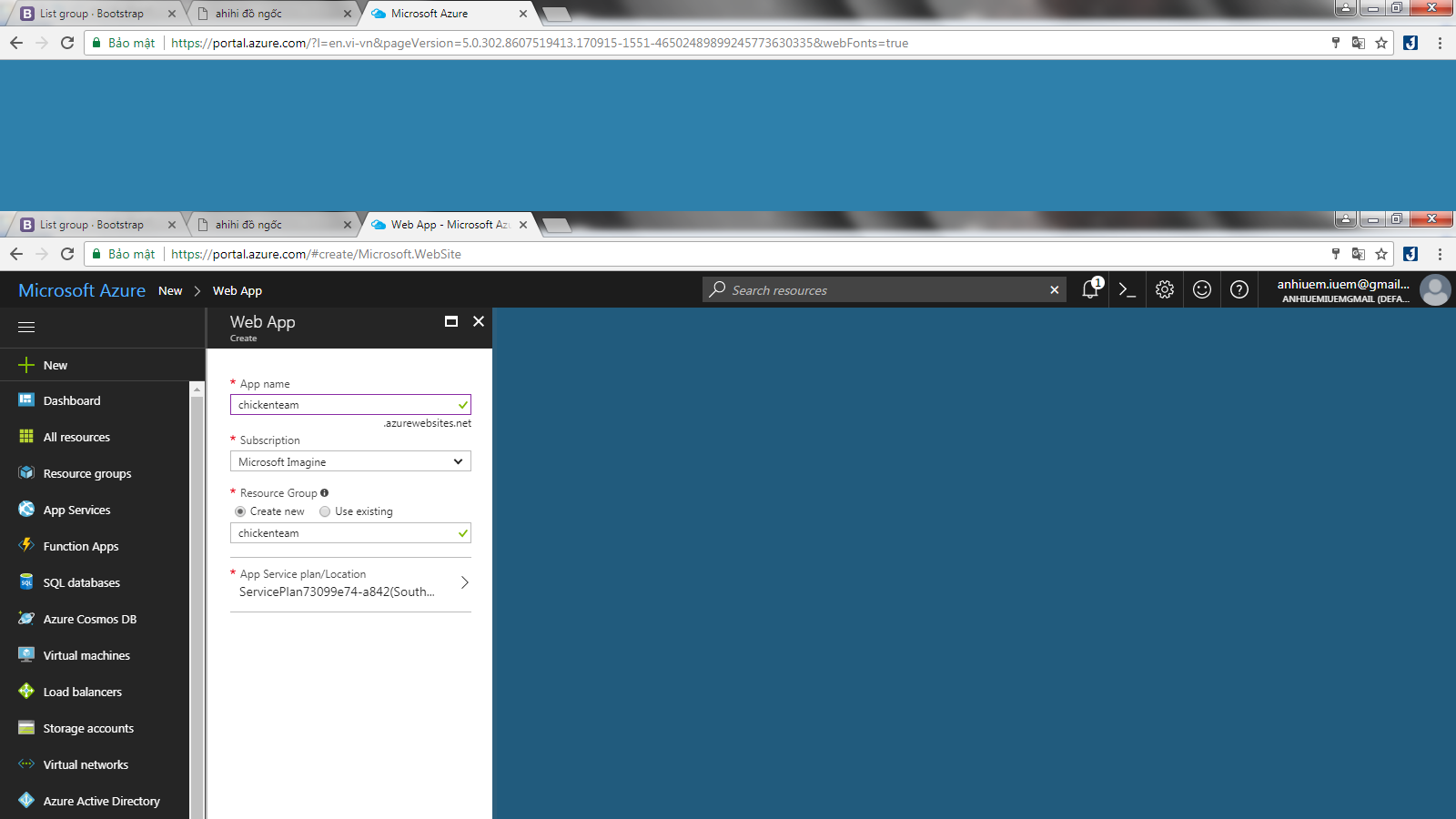Screen dimensions: 1456x819
Task: Click the Azure Active Directory icon
Action: click(x=26, y=801)
